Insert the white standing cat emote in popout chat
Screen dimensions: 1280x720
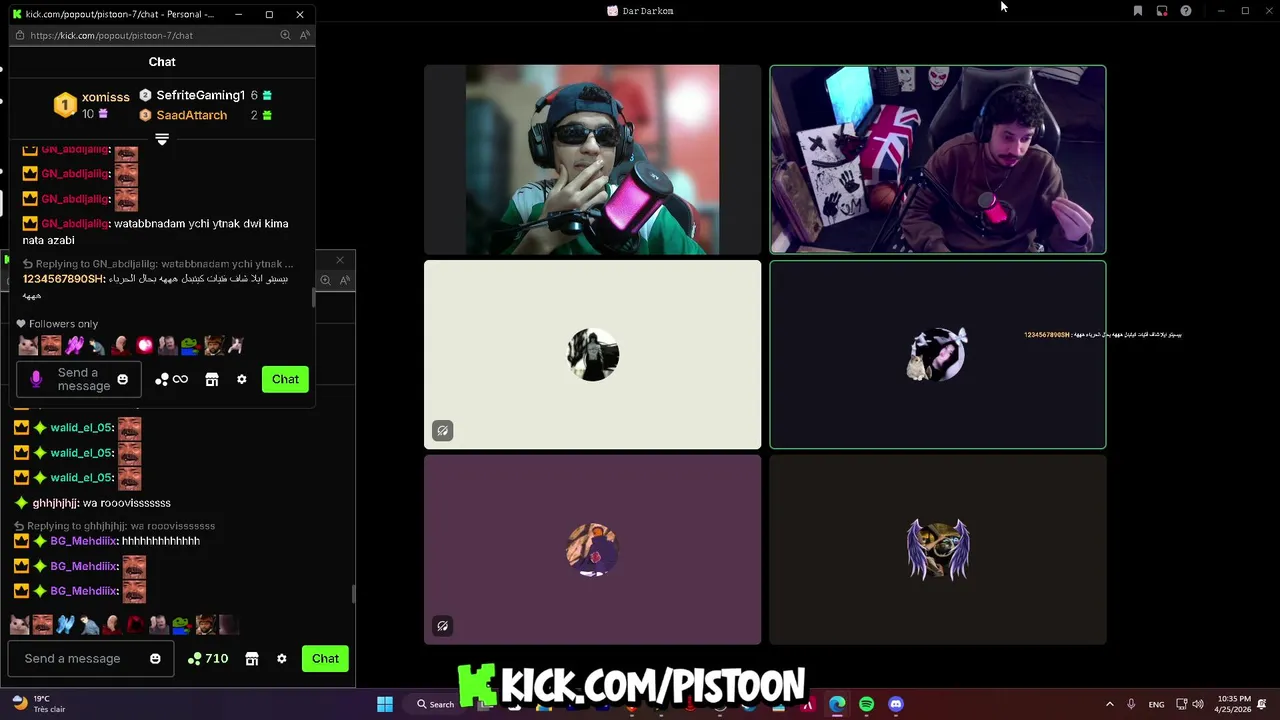tap(236, 345)
